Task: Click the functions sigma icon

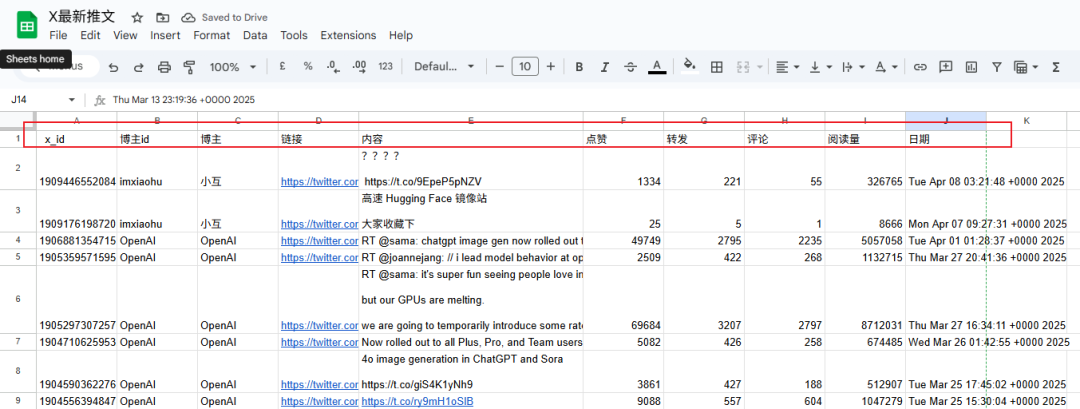Action: (1055, 67)
